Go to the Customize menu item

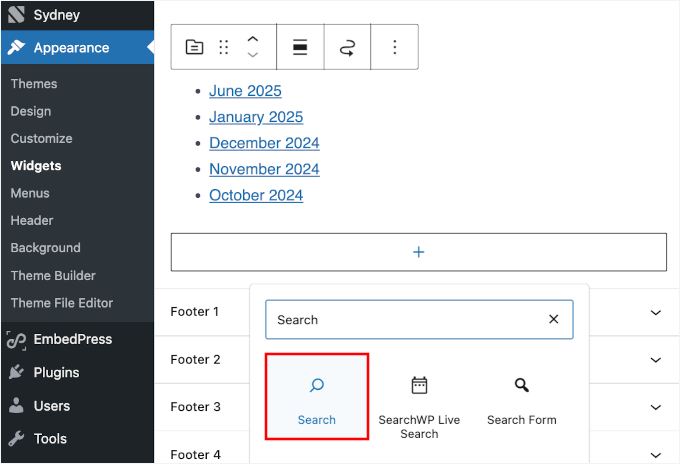41,139
